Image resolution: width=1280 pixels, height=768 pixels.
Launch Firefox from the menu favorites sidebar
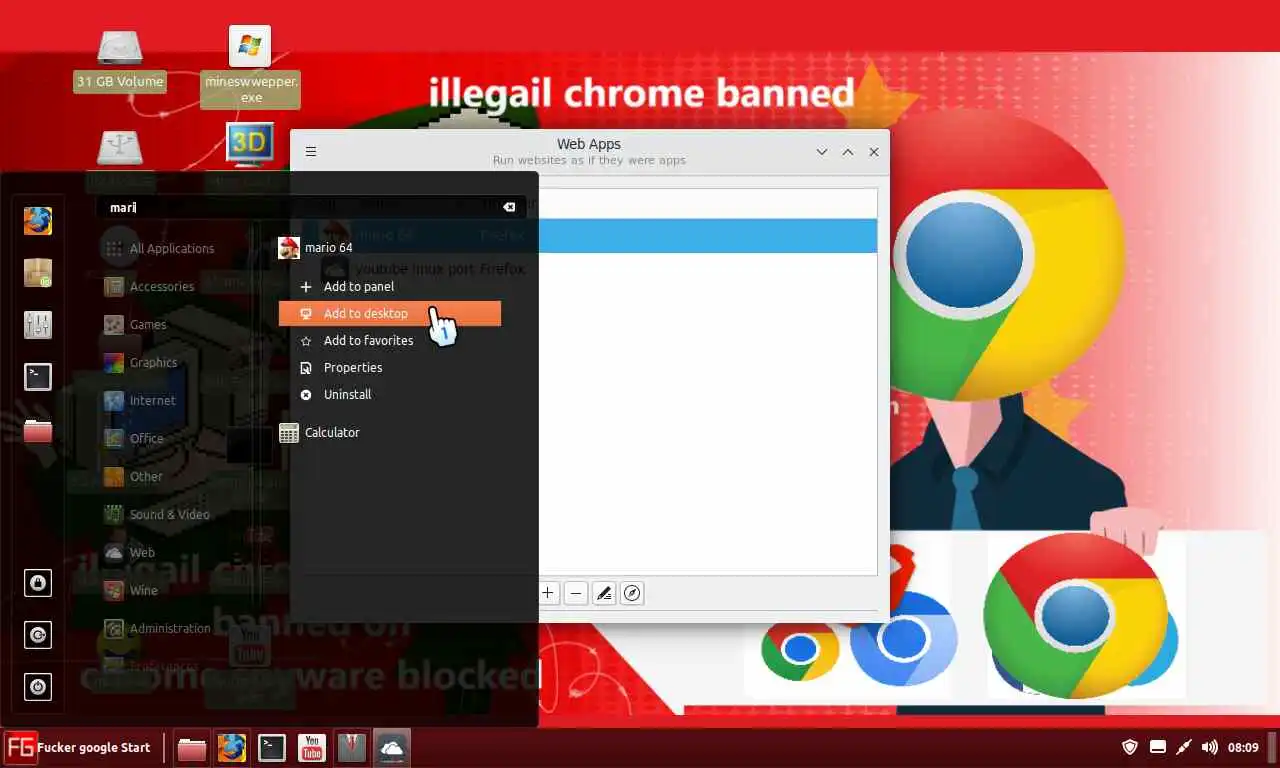pyautogui.click(x=38, y=220)
